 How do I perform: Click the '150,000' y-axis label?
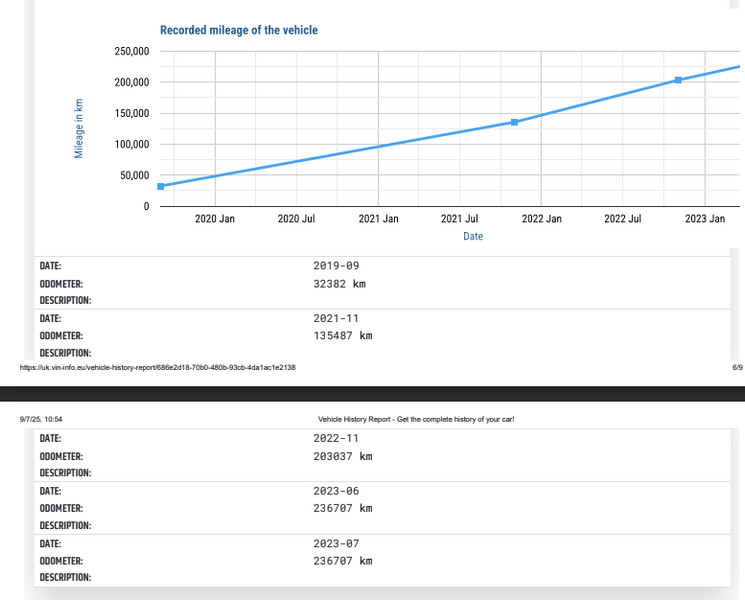(x=132, y=113)
